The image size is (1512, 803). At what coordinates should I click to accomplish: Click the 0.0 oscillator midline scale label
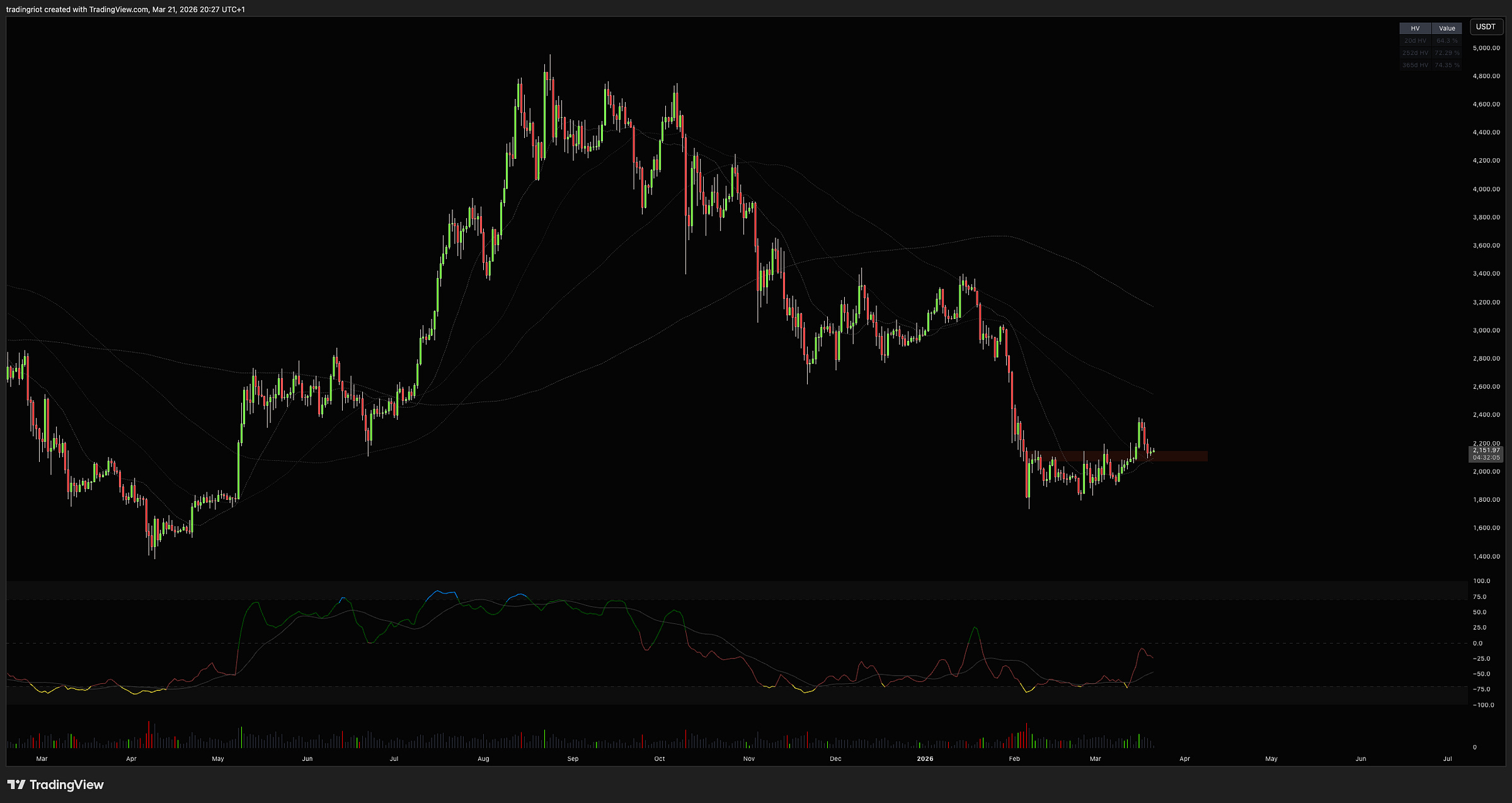[x=1477, y=644]
